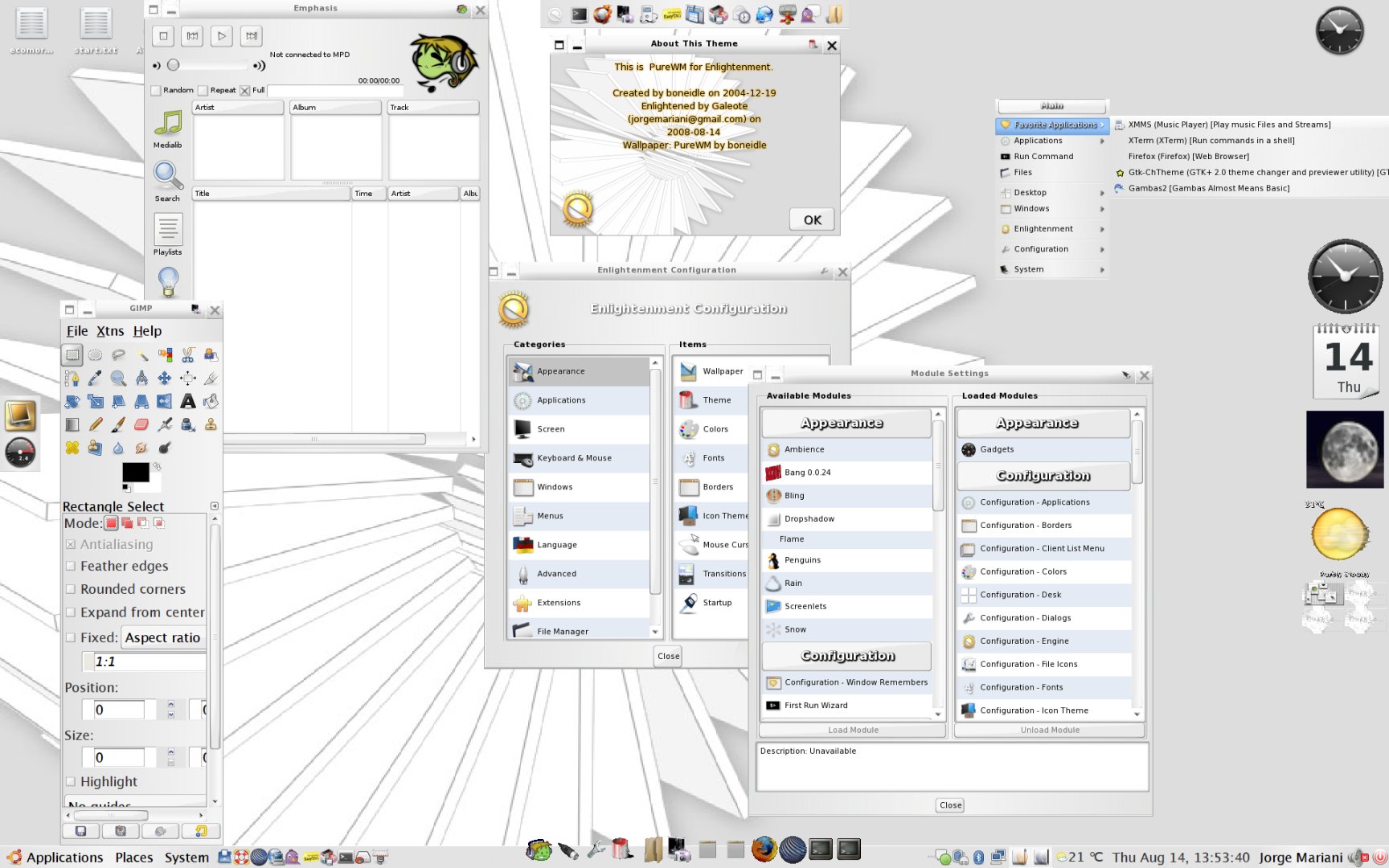Open the Medialib section in Emphasis
The image size is (1389, 868).
[x=167, y=129]
